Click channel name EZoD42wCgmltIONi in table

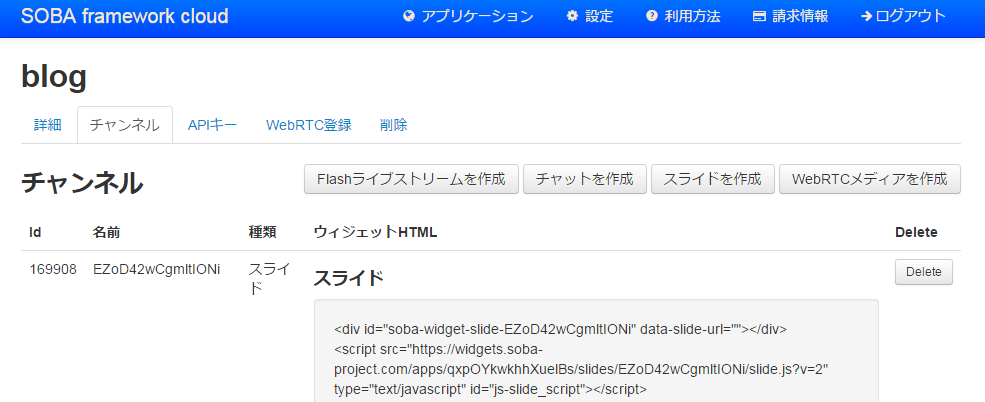[156, 270]
